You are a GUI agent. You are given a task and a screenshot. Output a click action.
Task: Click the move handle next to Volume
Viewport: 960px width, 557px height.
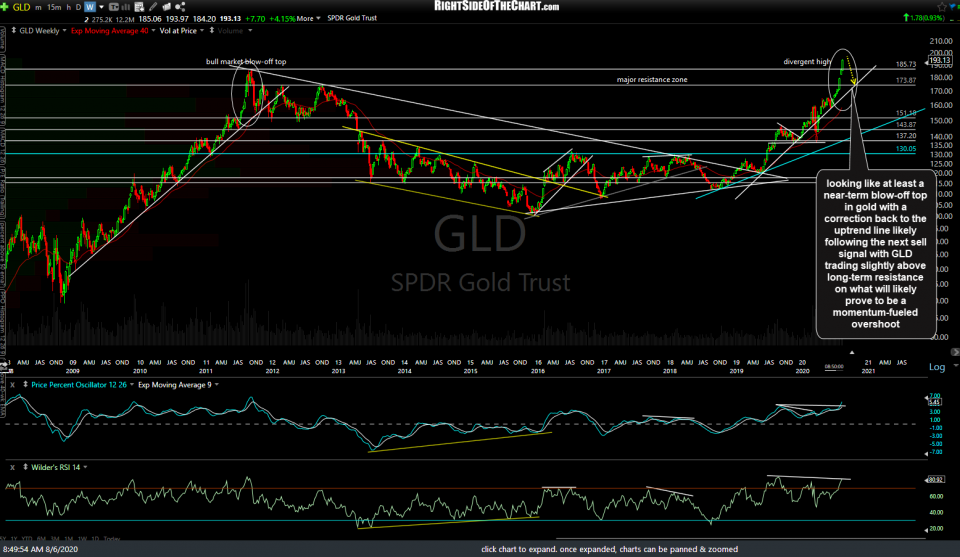(212, 30)
